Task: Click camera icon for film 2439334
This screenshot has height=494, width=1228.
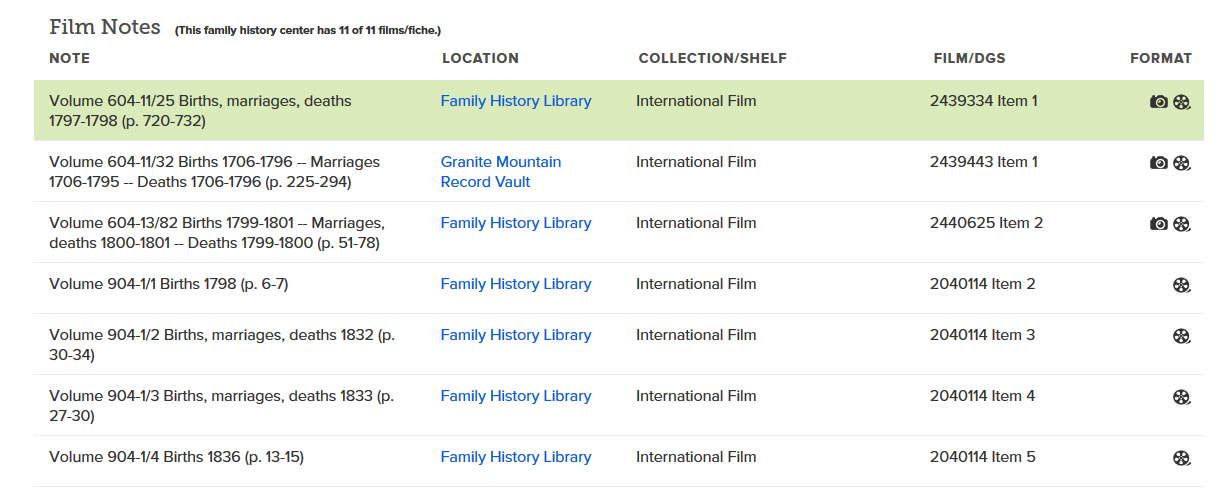Action: pos(1159,102)
